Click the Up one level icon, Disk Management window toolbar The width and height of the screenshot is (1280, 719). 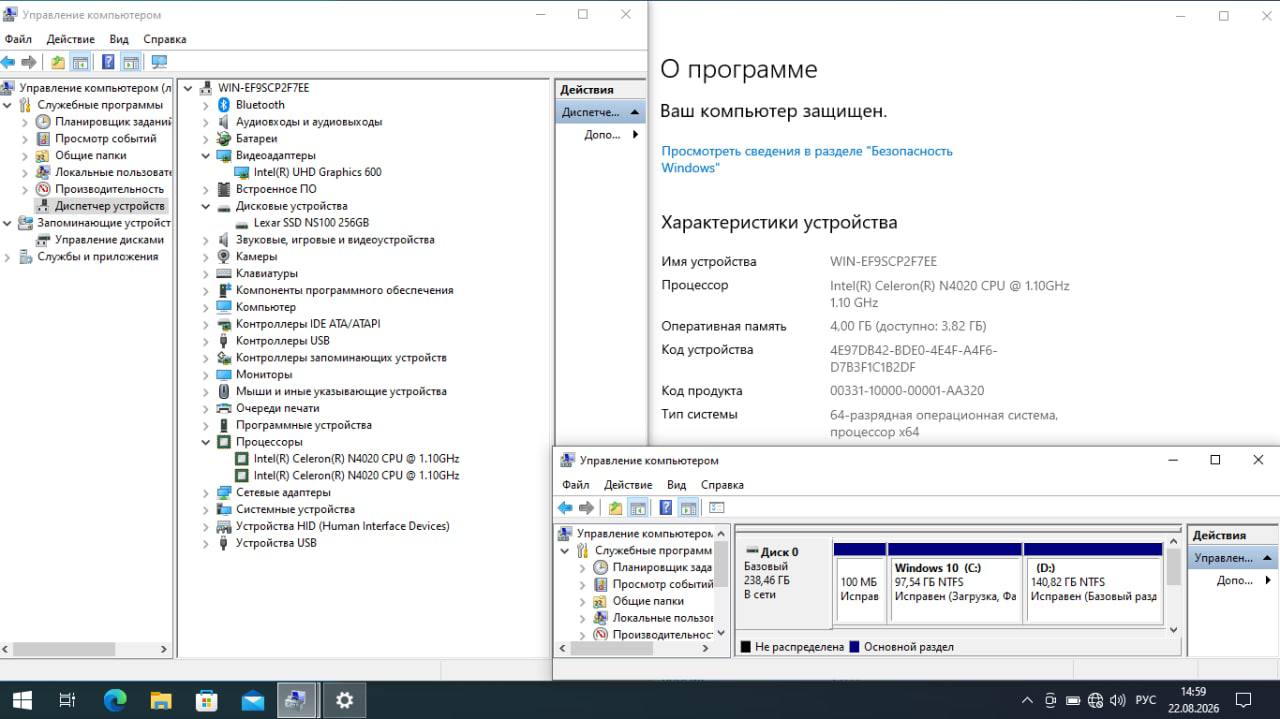pyautogui.click(x=615, y=508)
